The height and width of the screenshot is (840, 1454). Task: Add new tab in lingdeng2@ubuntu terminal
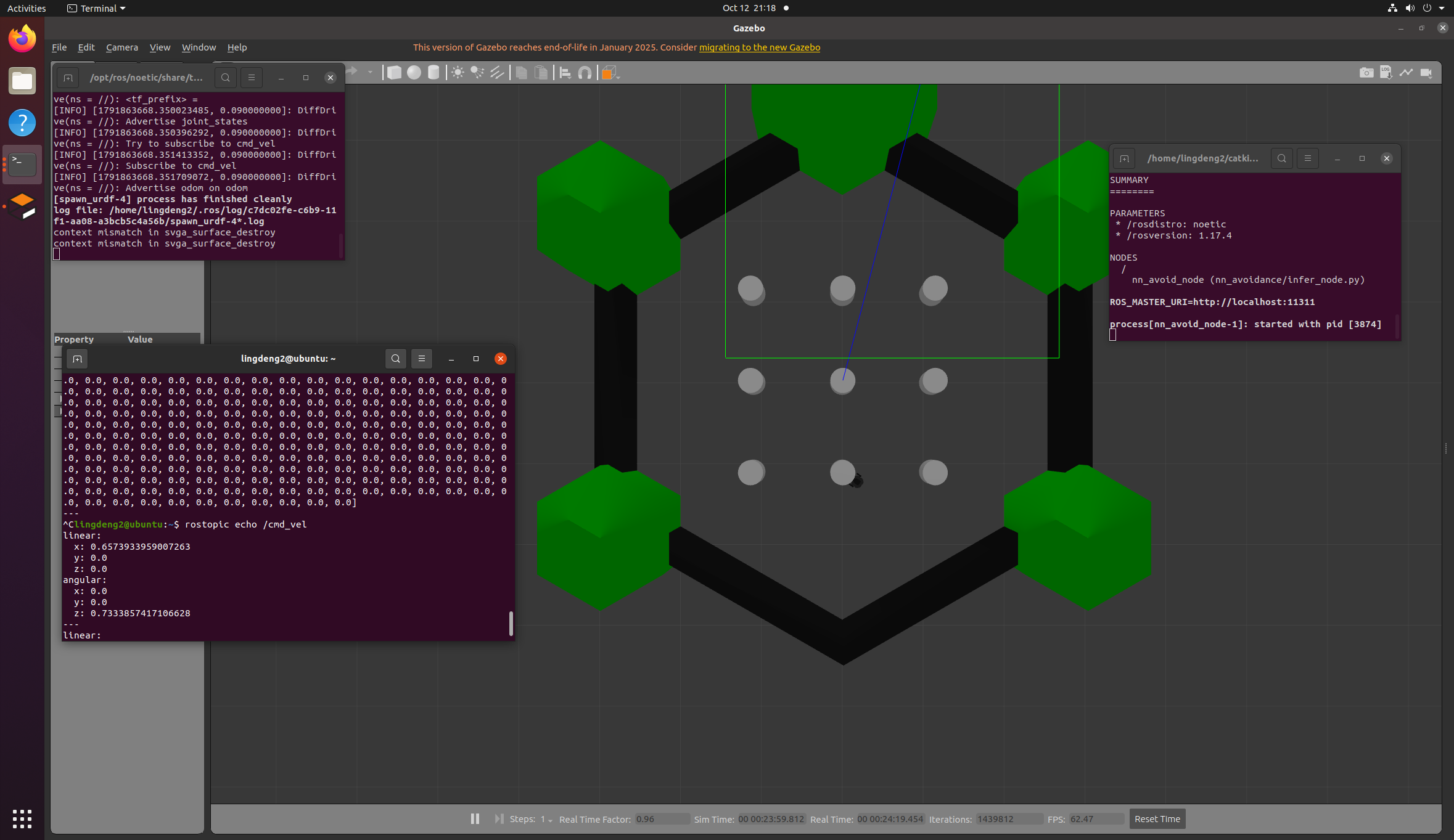(x=77, y=359)
